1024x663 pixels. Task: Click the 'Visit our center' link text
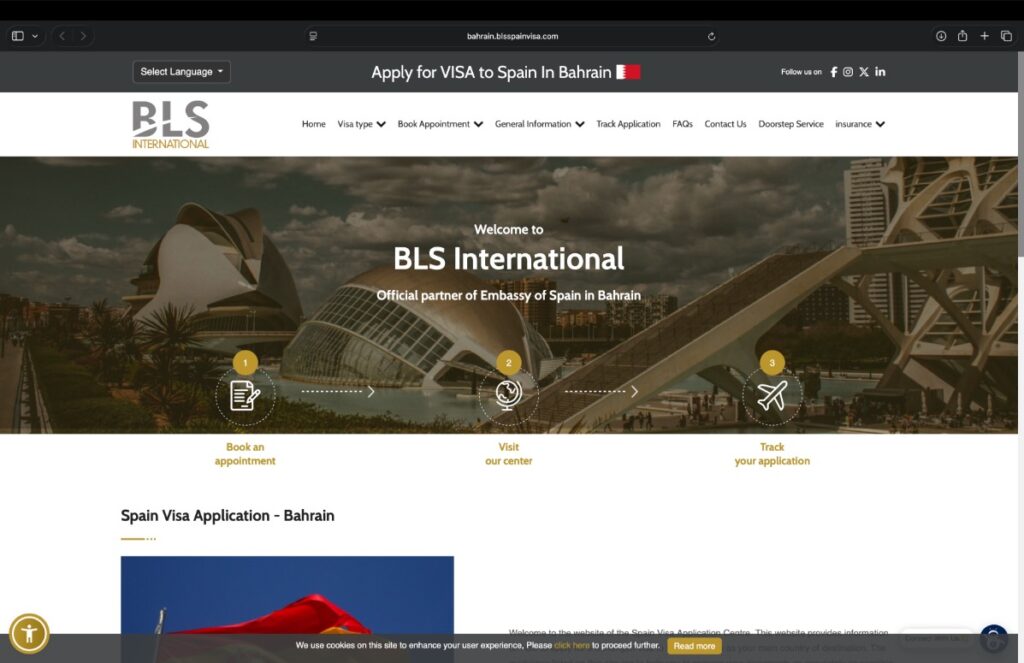click(509, 454)
